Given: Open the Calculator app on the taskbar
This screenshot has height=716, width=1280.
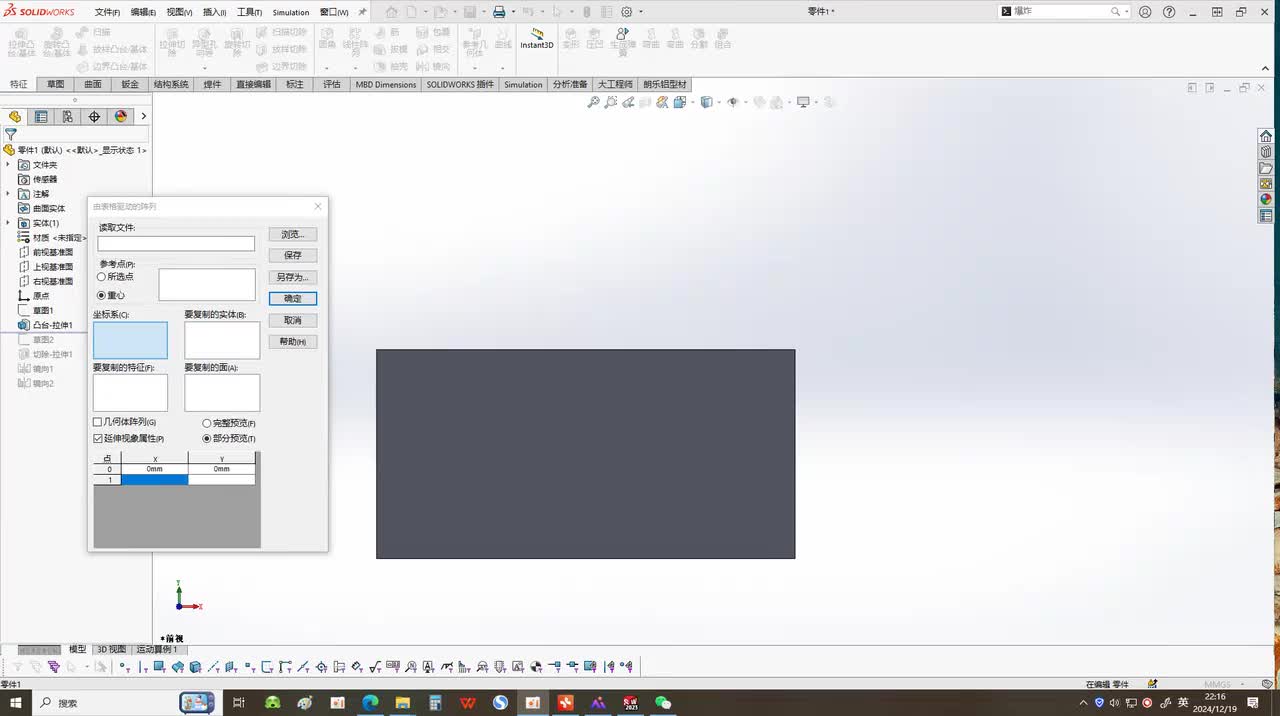Looking at the screenshot, I should tap(435, 703).
